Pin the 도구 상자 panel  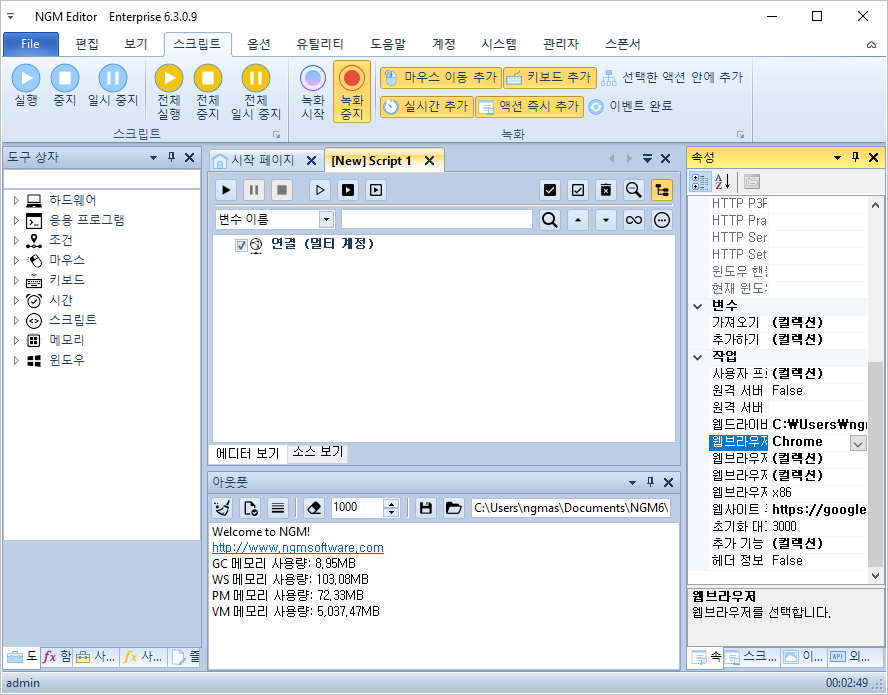pos(172,157)
